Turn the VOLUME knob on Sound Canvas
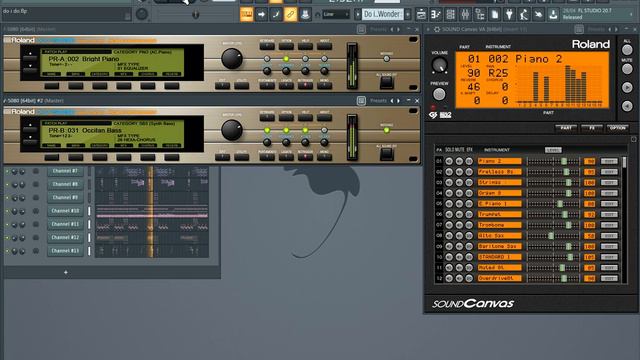The width and height of the screenshot is (640, 360). 439,64
